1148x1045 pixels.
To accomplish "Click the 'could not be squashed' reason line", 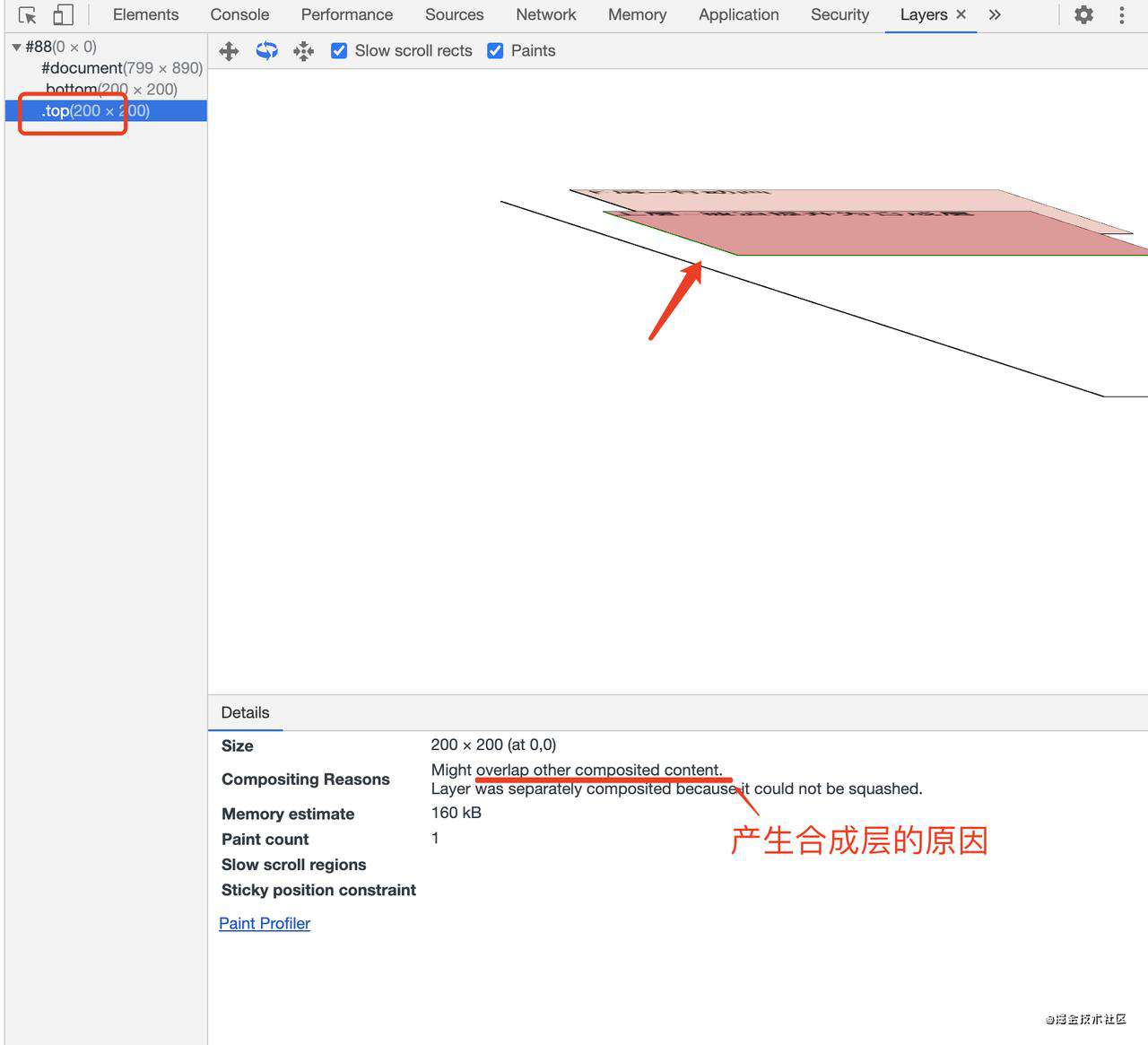I will coord(676,788).
